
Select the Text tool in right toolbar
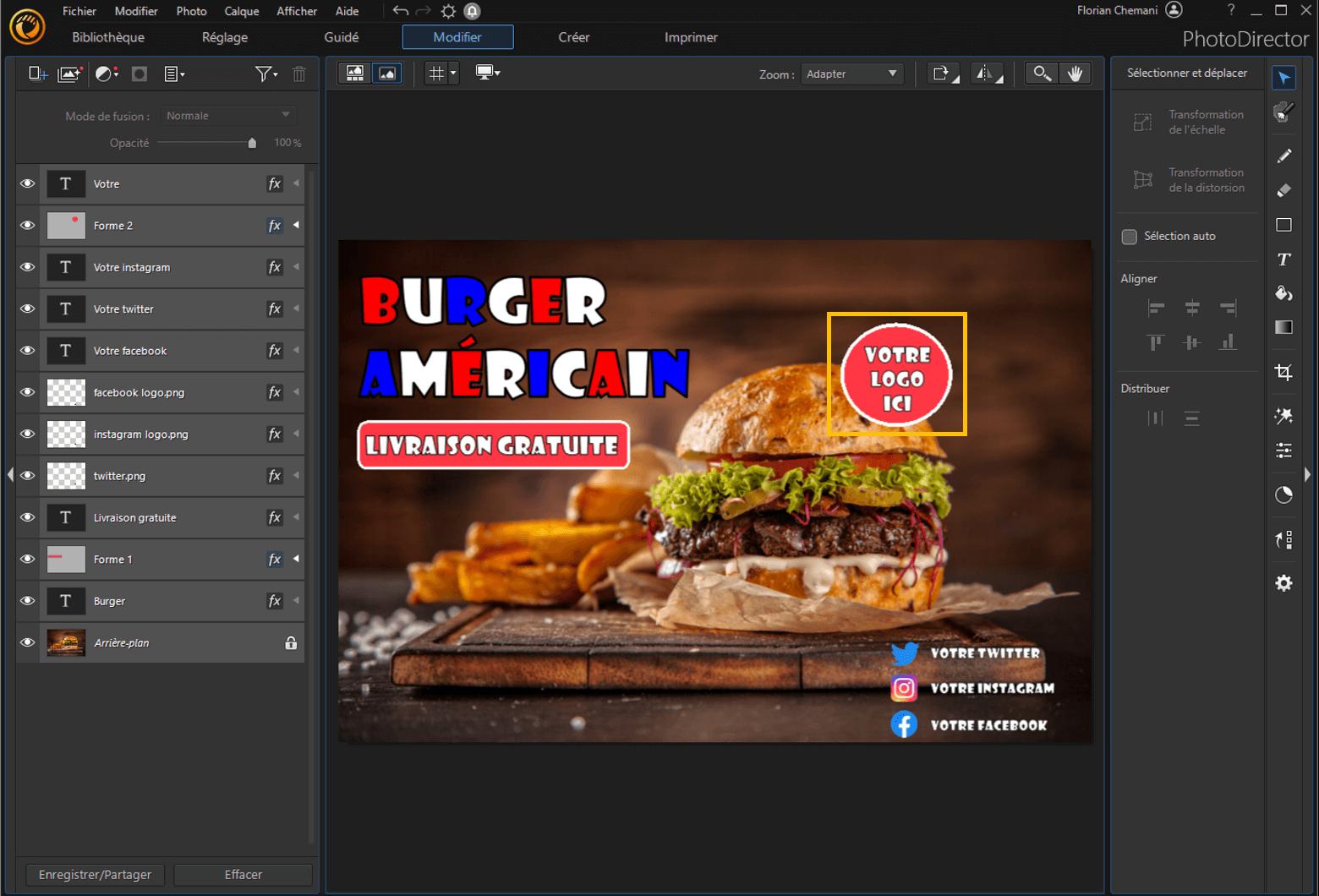[x=1283, y=260]
